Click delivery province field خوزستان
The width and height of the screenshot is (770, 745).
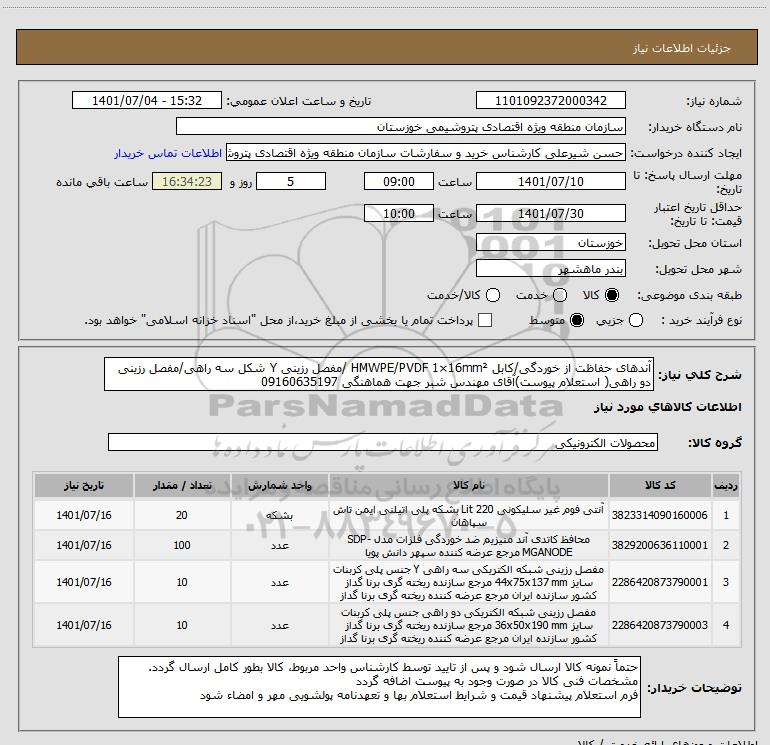coord(550,242)
